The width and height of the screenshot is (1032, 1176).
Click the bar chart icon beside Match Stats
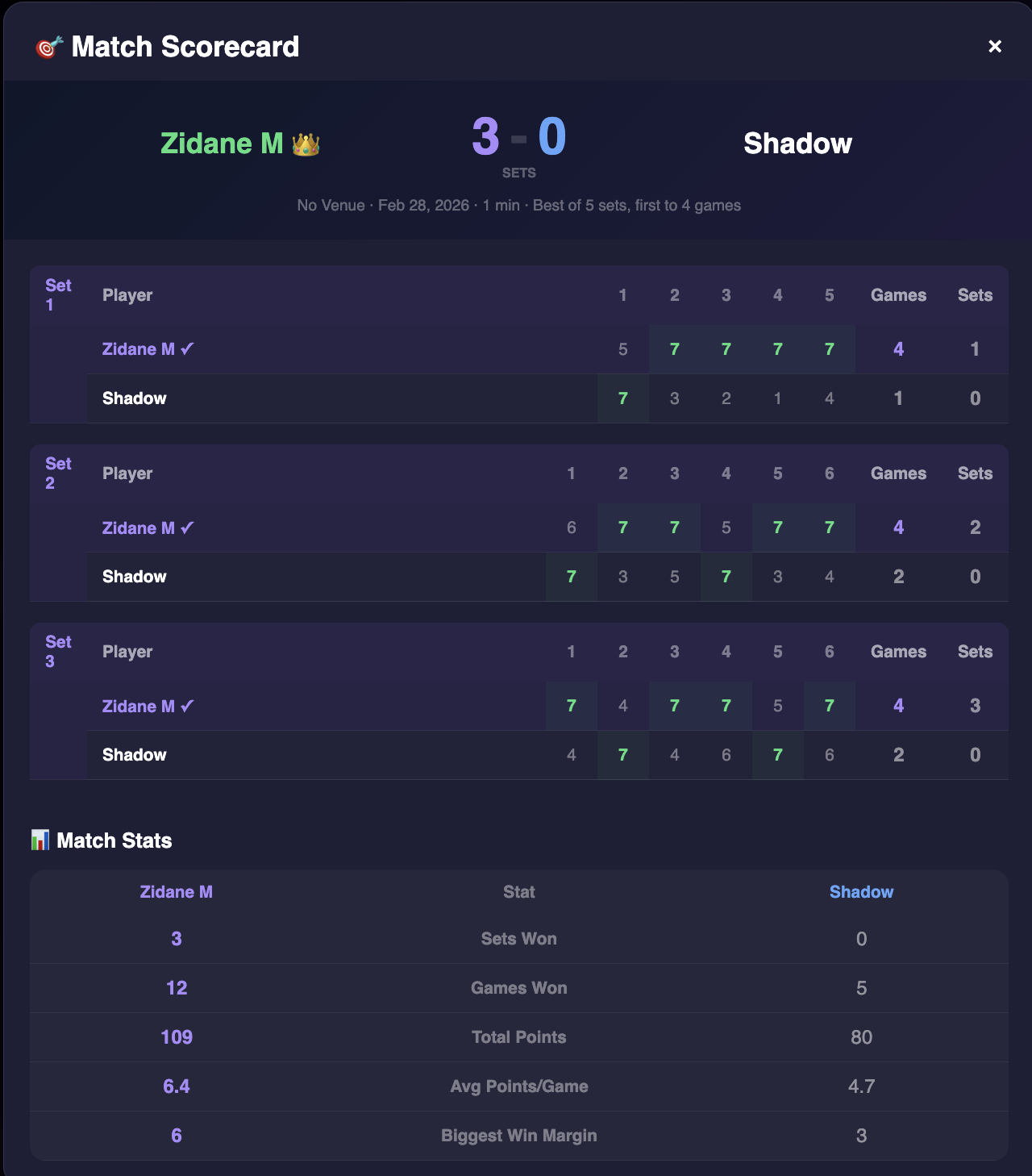click(x=39, y=840)
